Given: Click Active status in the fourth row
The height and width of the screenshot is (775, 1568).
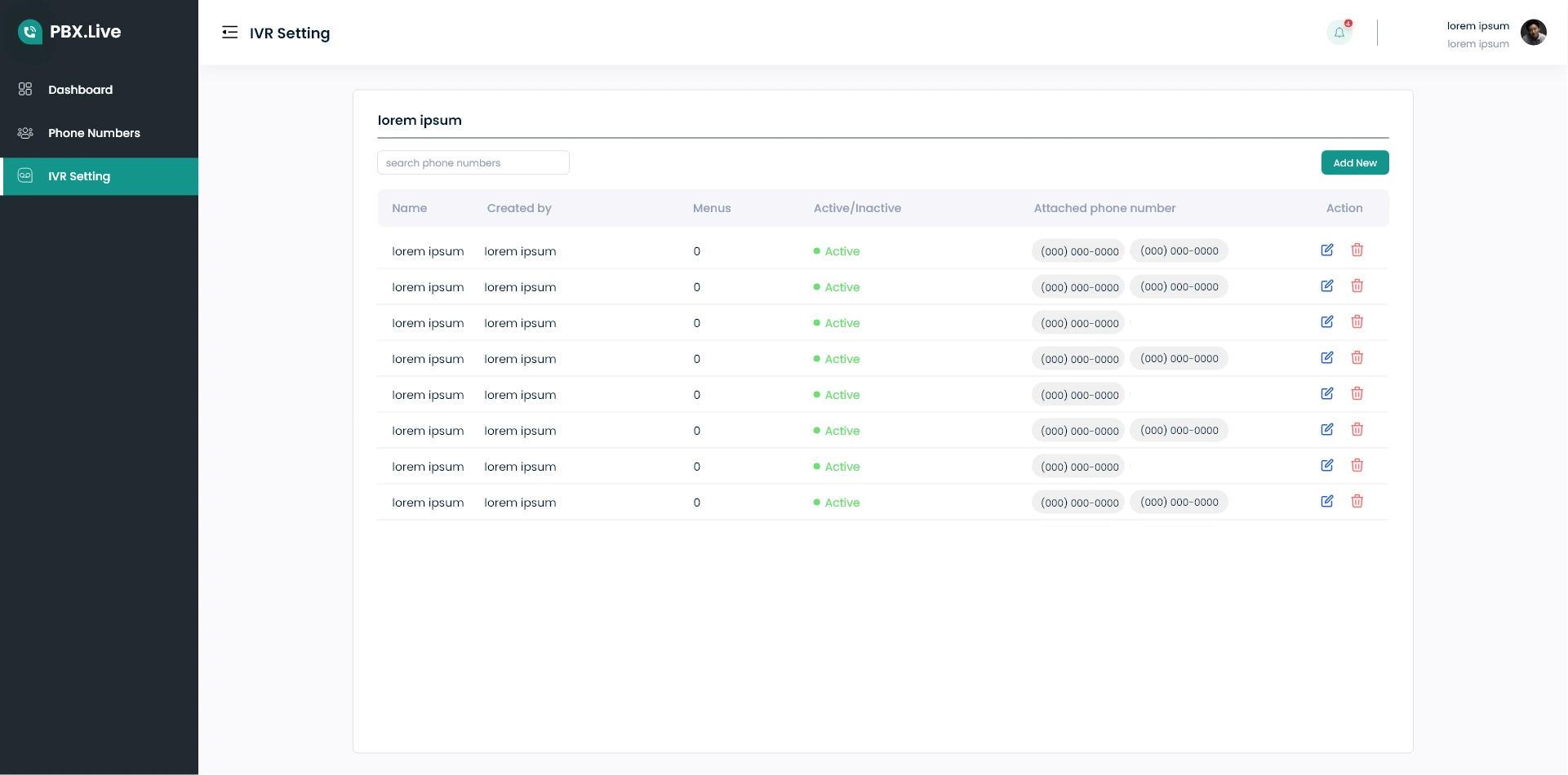Looking at the screenshot, I should point(842,359).
